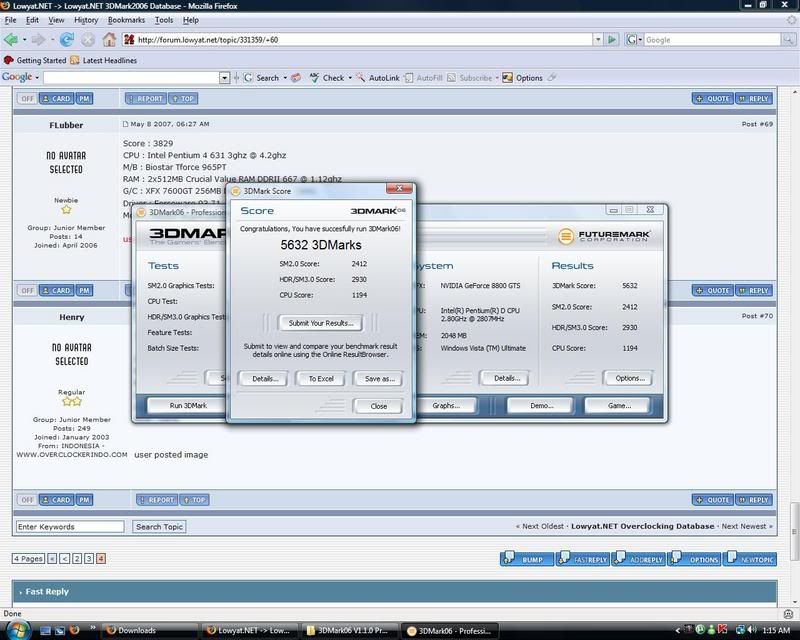Go to page 3 of the topic
This screenshot has width=800, height=640.
[89, 558]
